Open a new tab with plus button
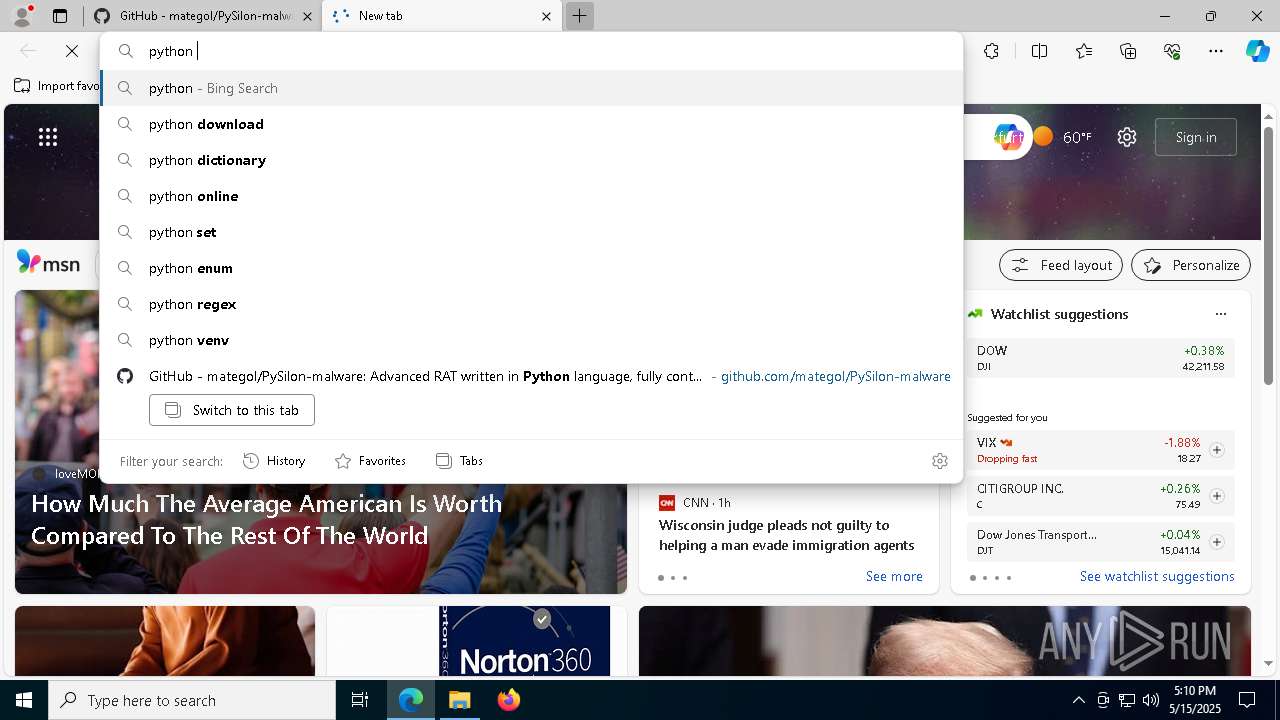Image resolution: width=1280 pixels, height=720 pixels. point(579,16)
